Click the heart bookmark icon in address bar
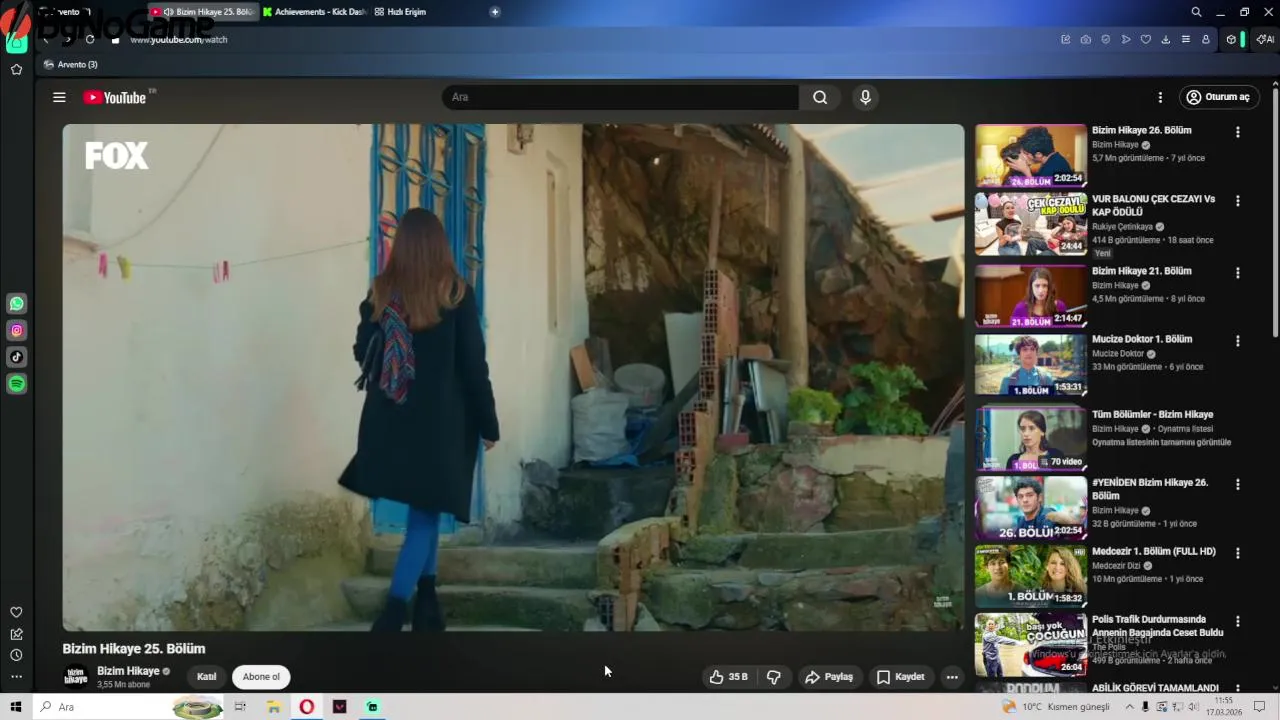Screen dimensions: 1280x720 pyautogui.click(x=1146, y=39)
